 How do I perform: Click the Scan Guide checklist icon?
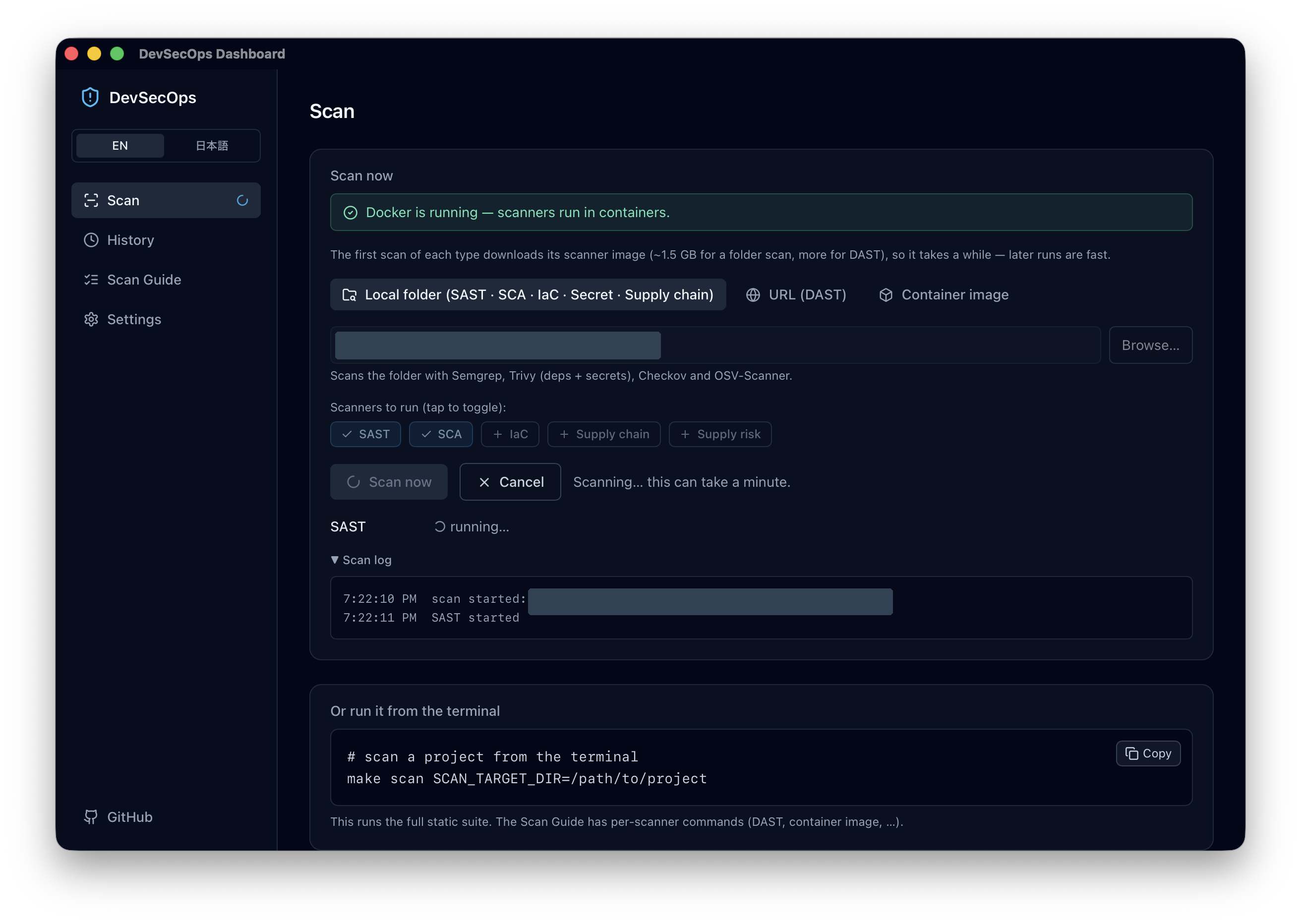click(91, 280)
